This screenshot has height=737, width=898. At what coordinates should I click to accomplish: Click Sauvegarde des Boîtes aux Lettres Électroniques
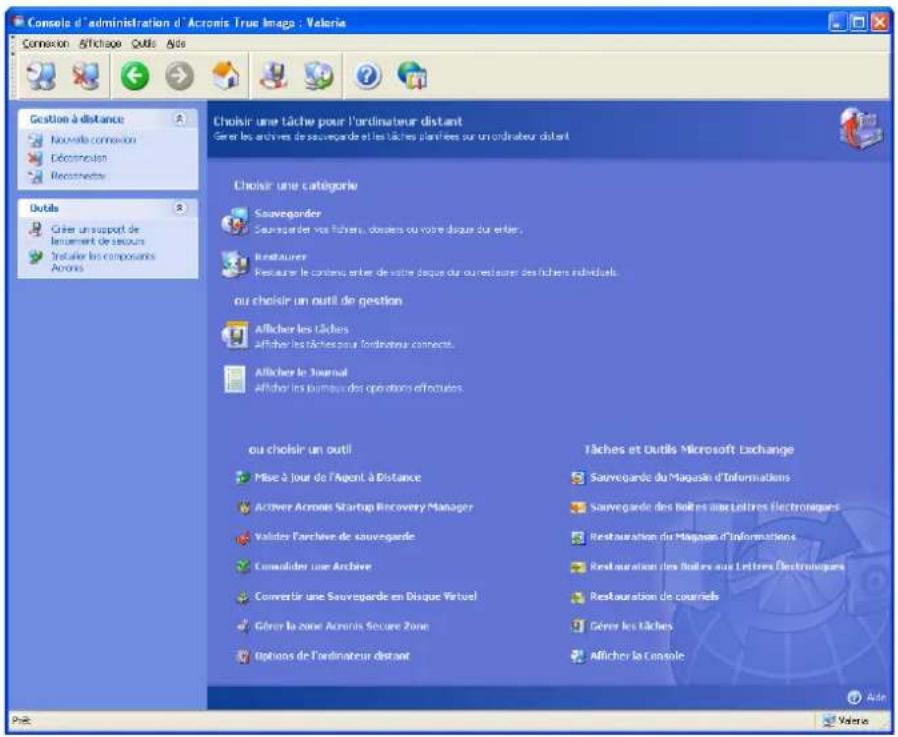point(715,507)
